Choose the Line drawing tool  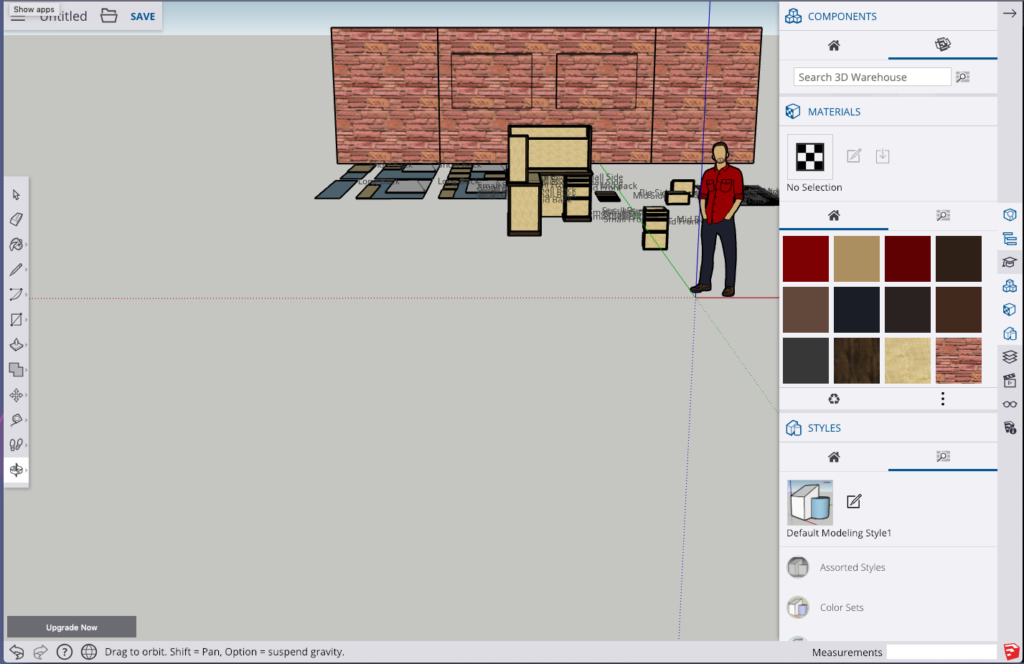point(16,268)
